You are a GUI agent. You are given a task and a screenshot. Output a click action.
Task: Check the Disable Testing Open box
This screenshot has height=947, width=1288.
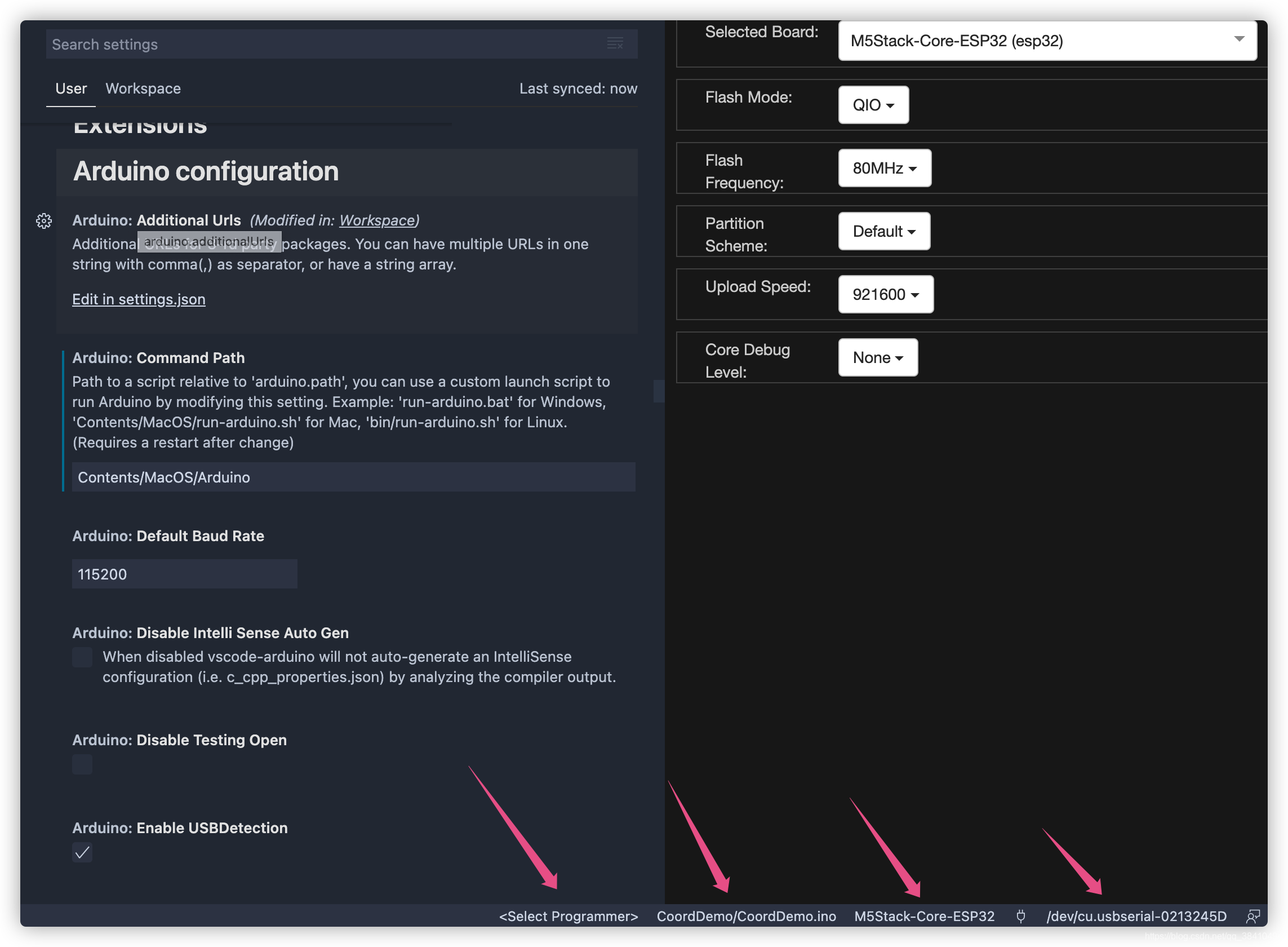pos(82,764)
